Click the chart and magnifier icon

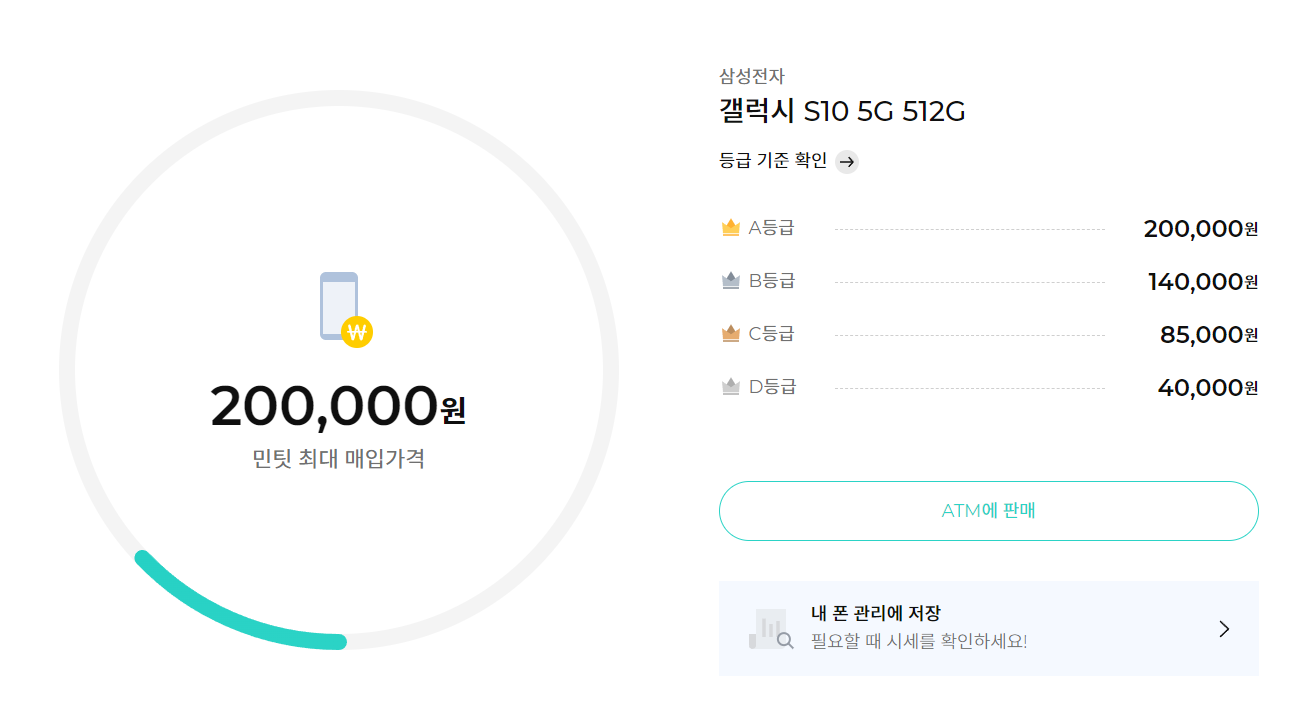(x=771, y=629)
